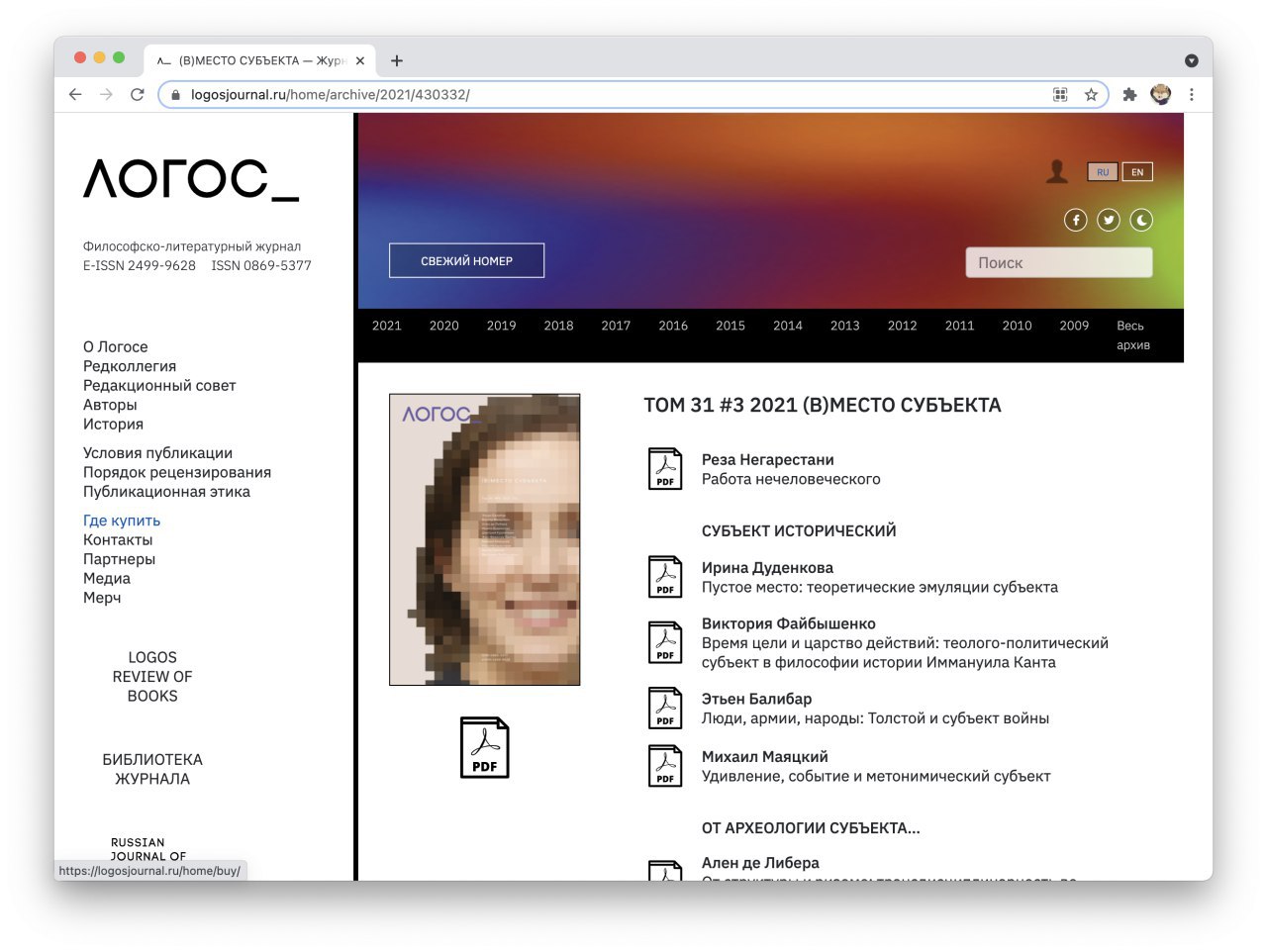This screenshot has width=1267, height=952.
Task: Open the История sidebar link
Action: pyautogui.click(x=113, y=425)
